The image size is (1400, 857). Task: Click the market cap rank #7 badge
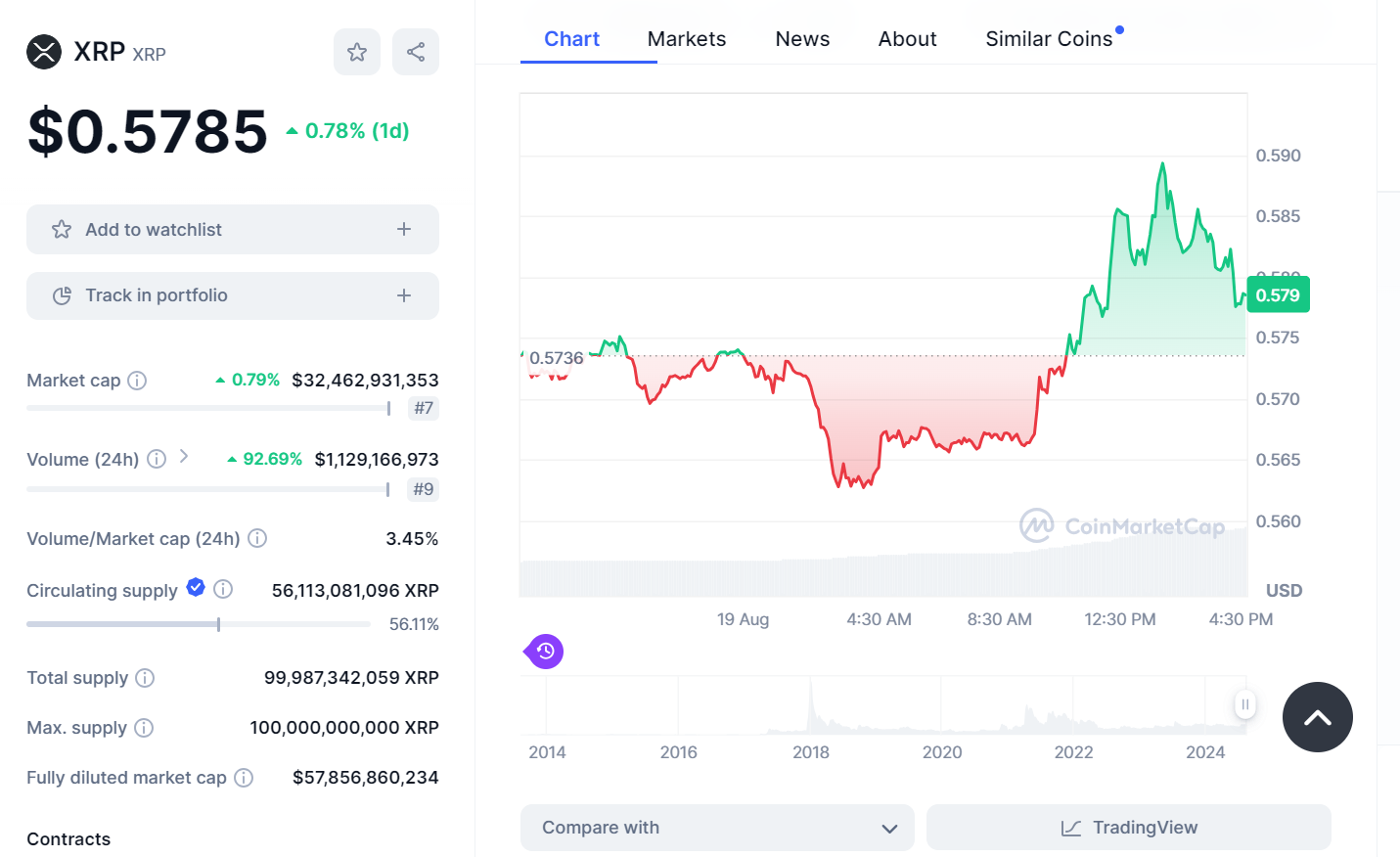[x=424, y=408]
